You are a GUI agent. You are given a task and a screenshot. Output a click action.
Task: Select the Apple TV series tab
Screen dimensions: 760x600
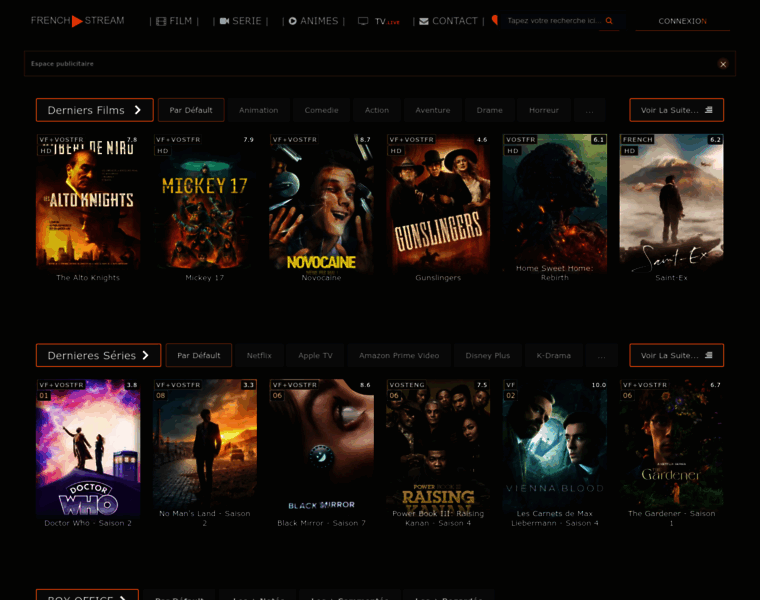tap(316, 356)
